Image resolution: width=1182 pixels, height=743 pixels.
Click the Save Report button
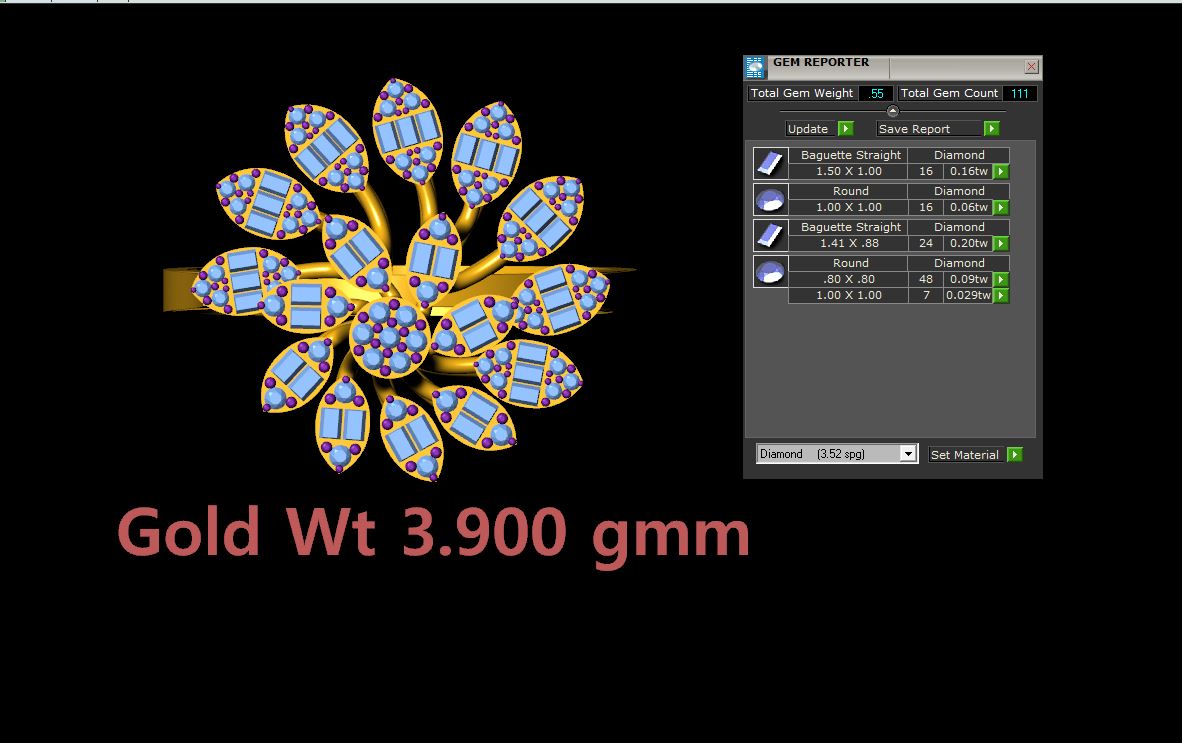938,129
